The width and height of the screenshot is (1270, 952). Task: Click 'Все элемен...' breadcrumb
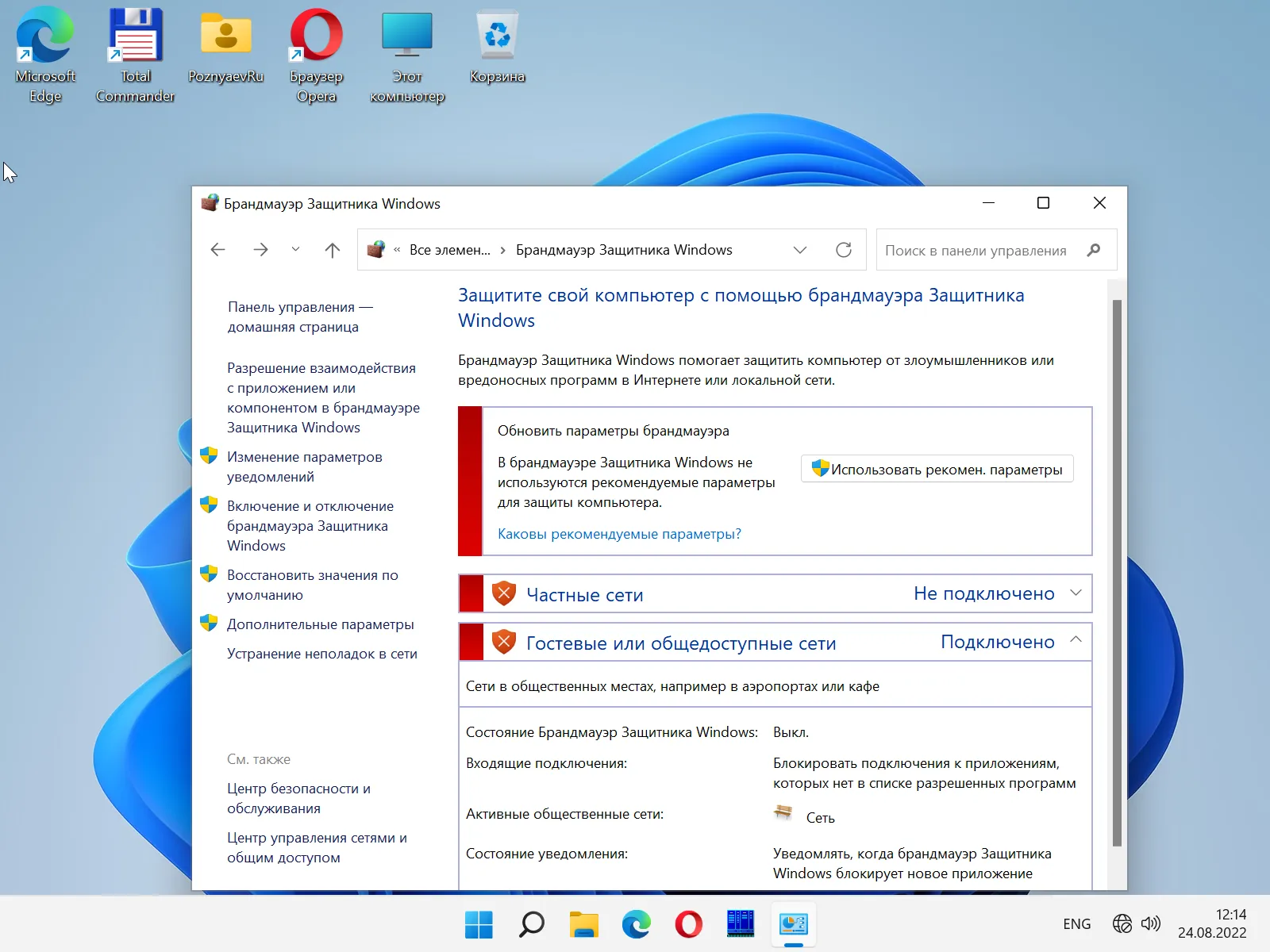coord(450,250)
